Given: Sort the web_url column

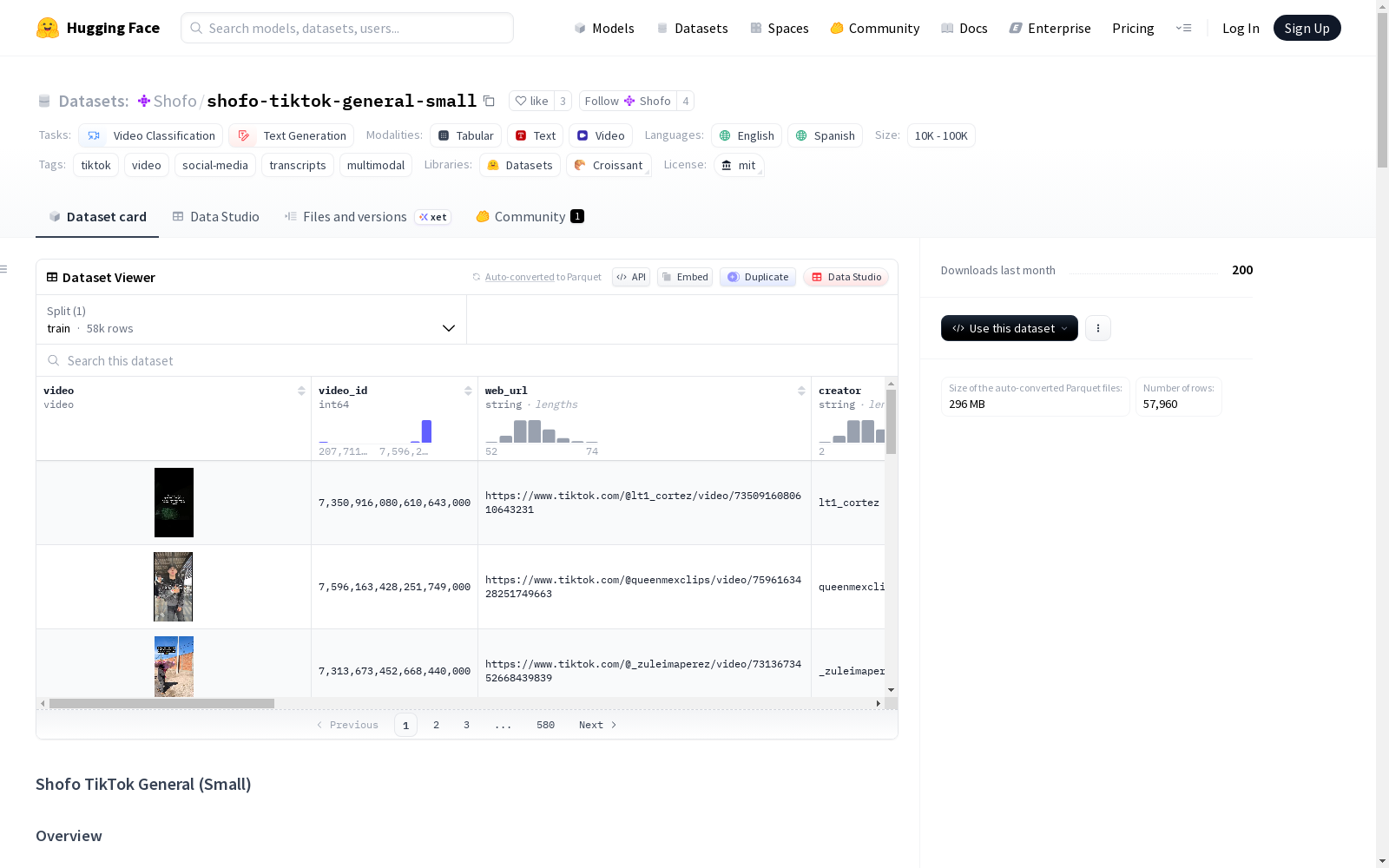Looking at the screenshot, I should 801,391.
